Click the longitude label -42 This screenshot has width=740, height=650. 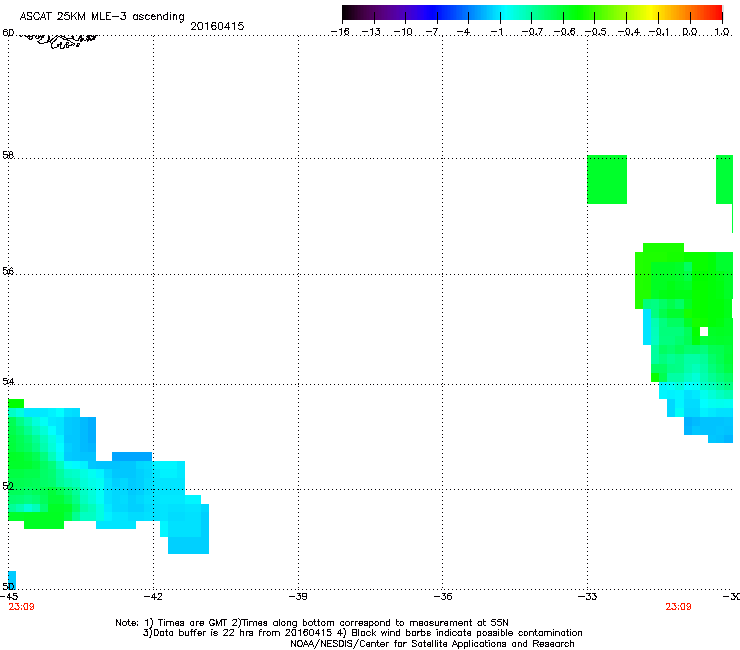[153, 597]
